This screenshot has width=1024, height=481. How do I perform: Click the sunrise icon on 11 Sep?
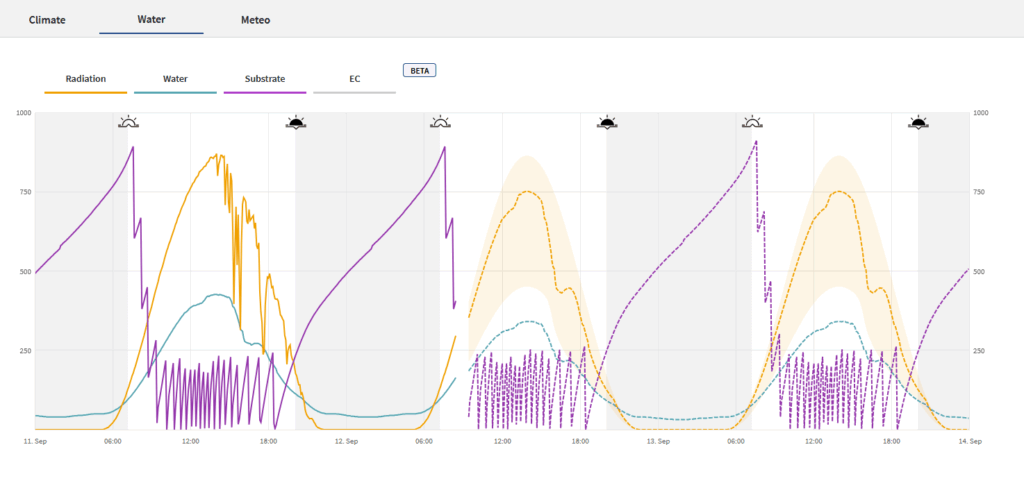tap(129, 123)
